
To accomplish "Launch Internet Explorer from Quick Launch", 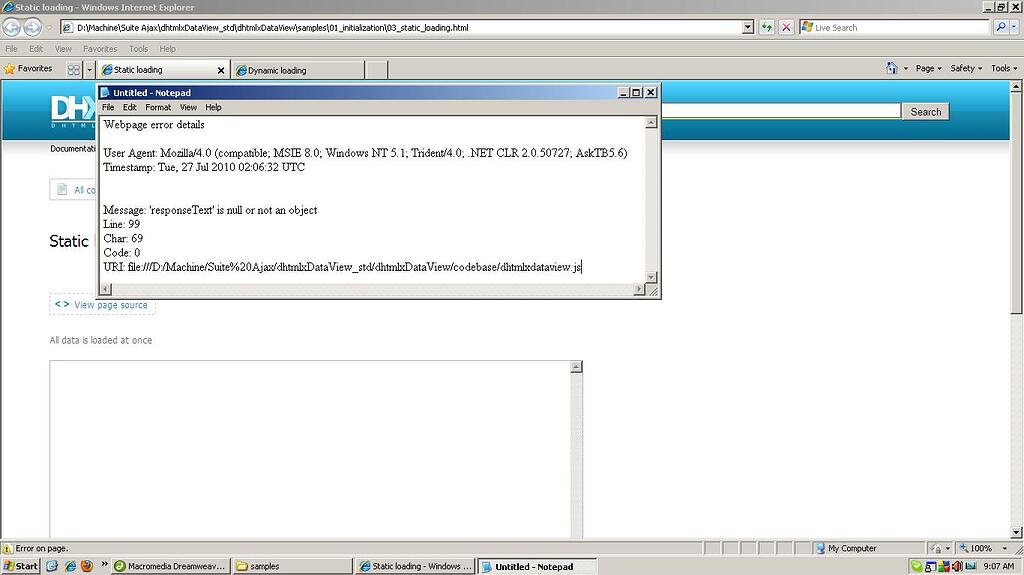I will [x=70, y=566].
